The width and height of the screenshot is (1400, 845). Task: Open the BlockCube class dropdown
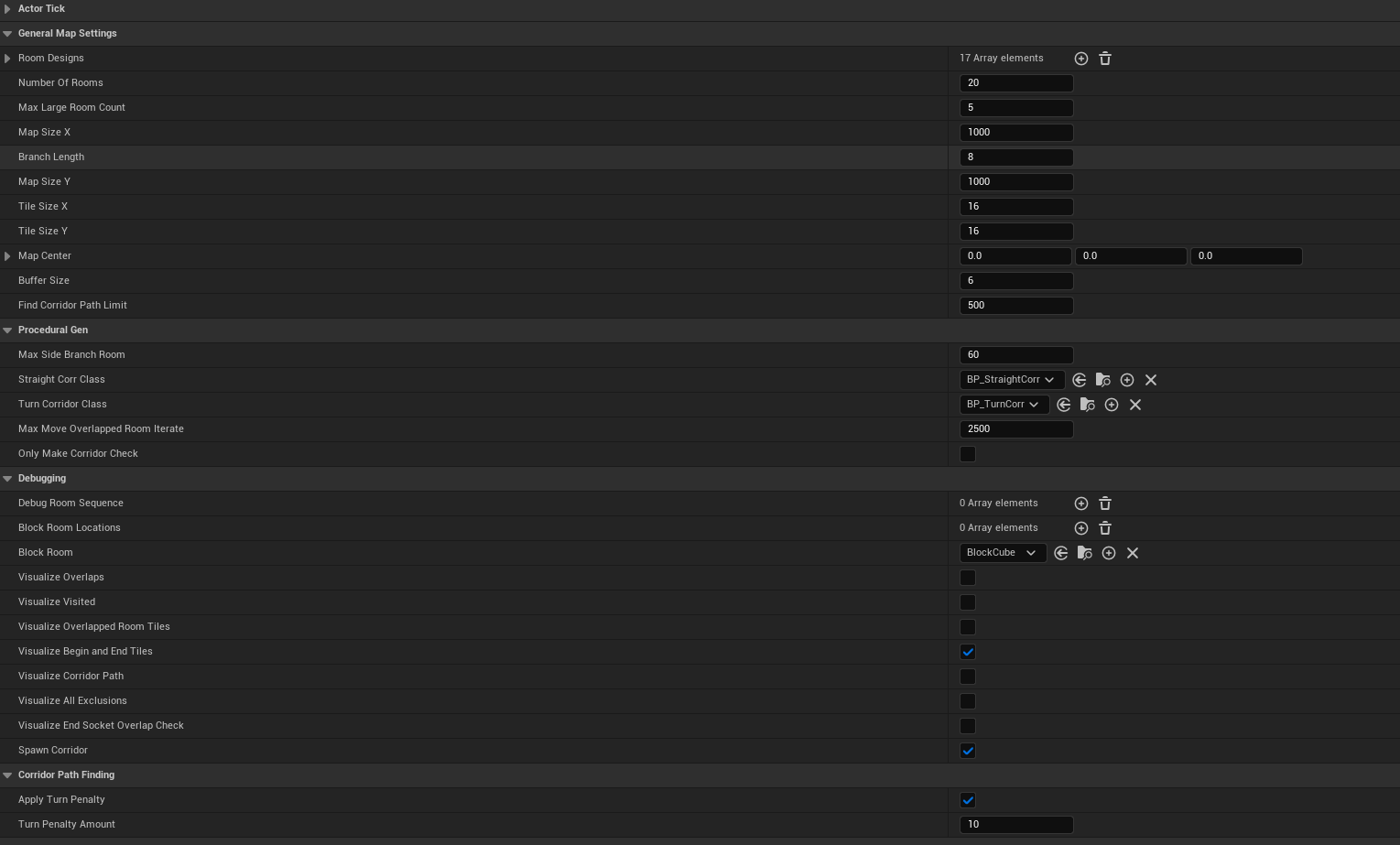[x=1002, y=553]
